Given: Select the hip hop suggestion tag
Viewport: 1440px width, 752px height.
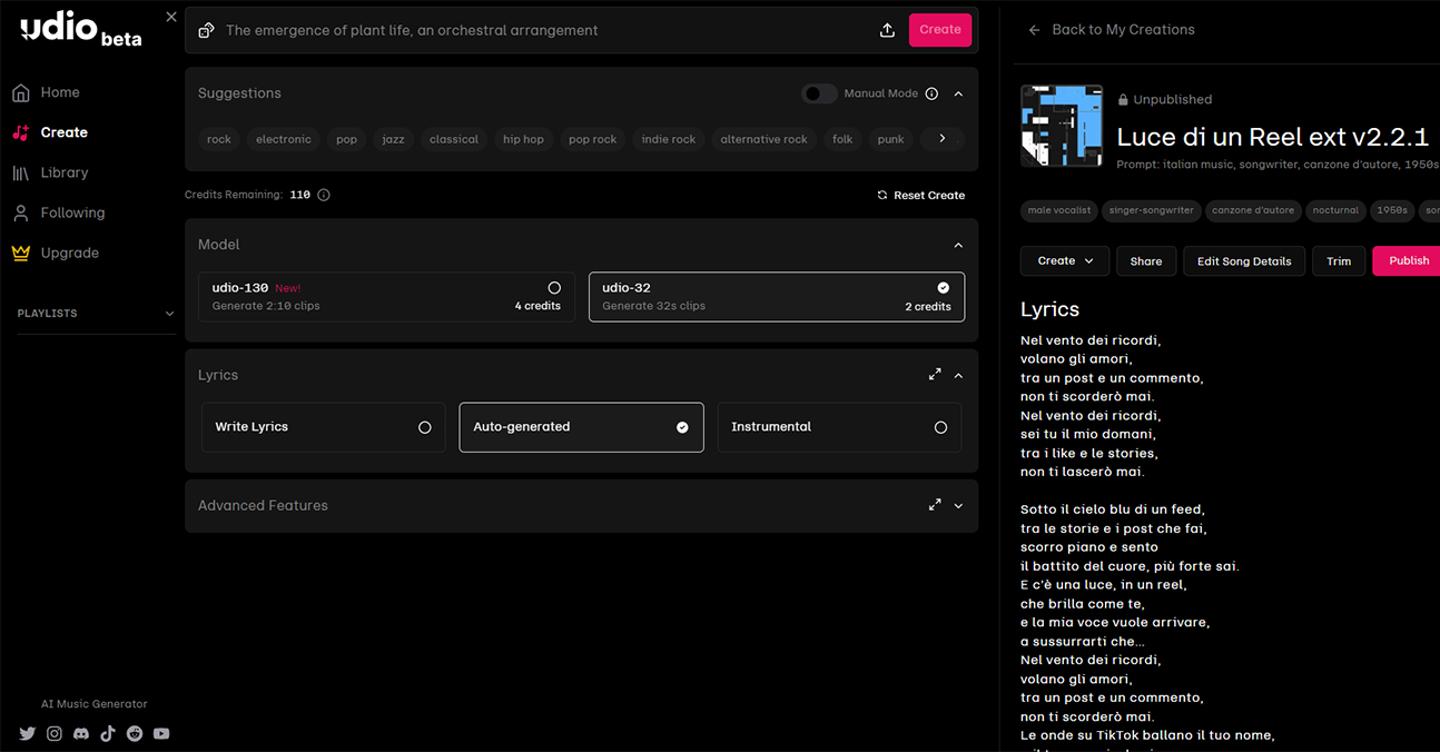Looking at the screenshot, I should 524,139.
